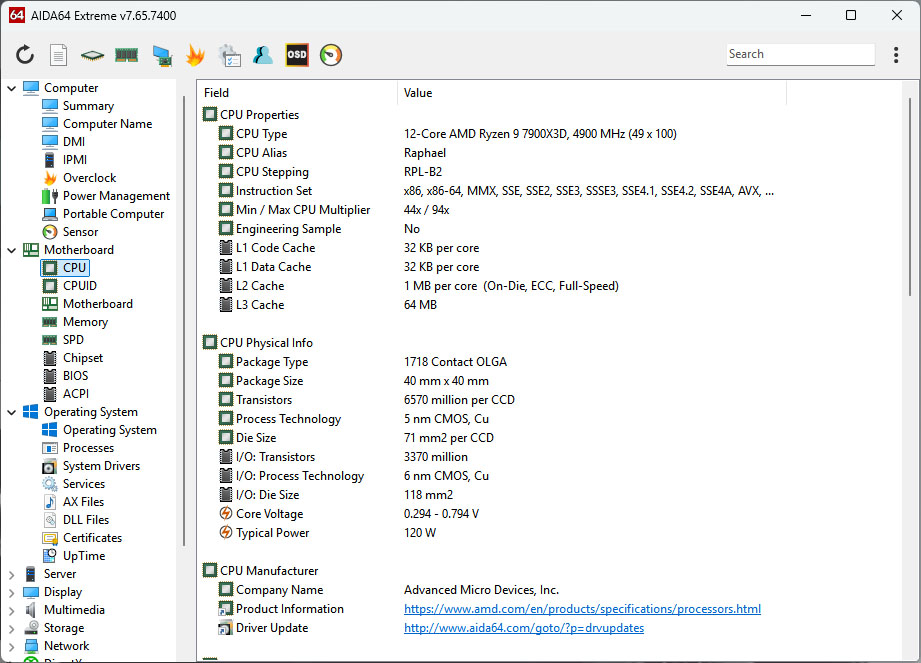Open the BIOS page
921x663 pixels.
[x=75, y=376]
